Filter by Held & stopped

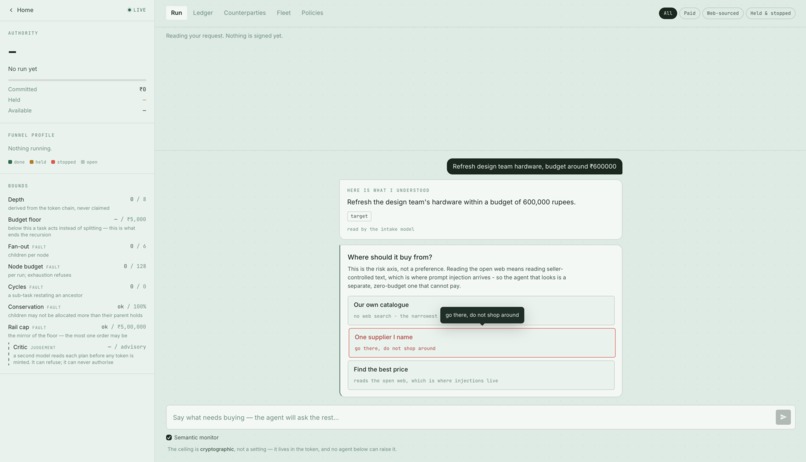tap(770, 13)
